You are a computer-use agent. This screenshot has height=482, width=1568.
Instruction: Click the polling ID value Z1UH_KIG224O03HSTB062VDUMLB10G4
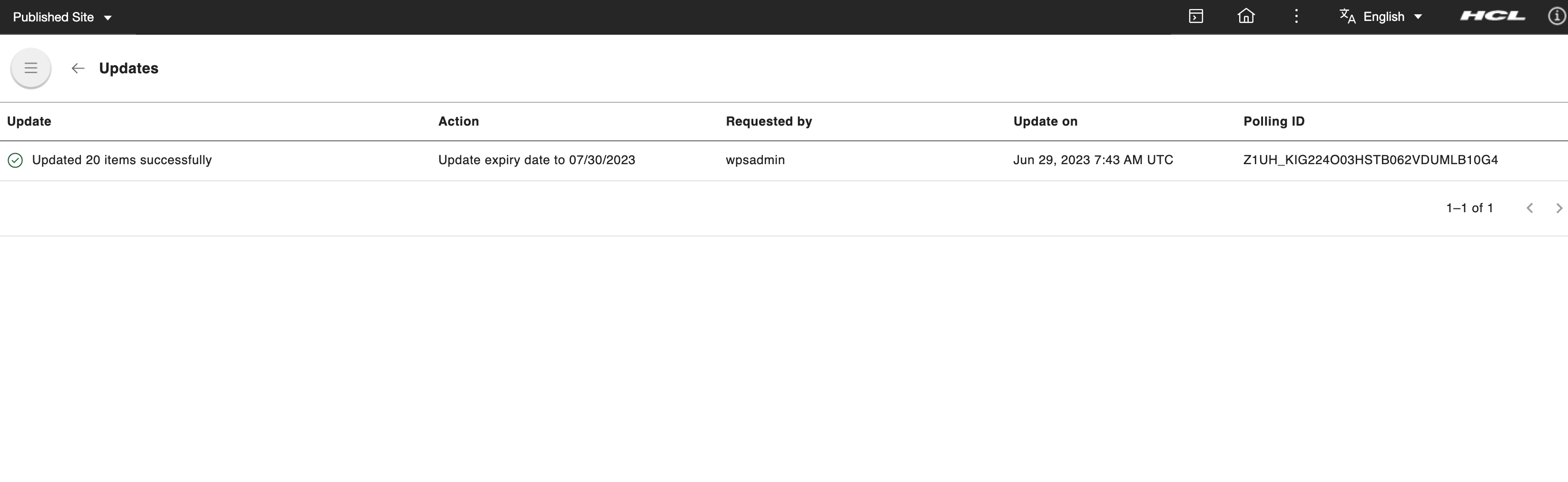click(x=1370, y=160)
